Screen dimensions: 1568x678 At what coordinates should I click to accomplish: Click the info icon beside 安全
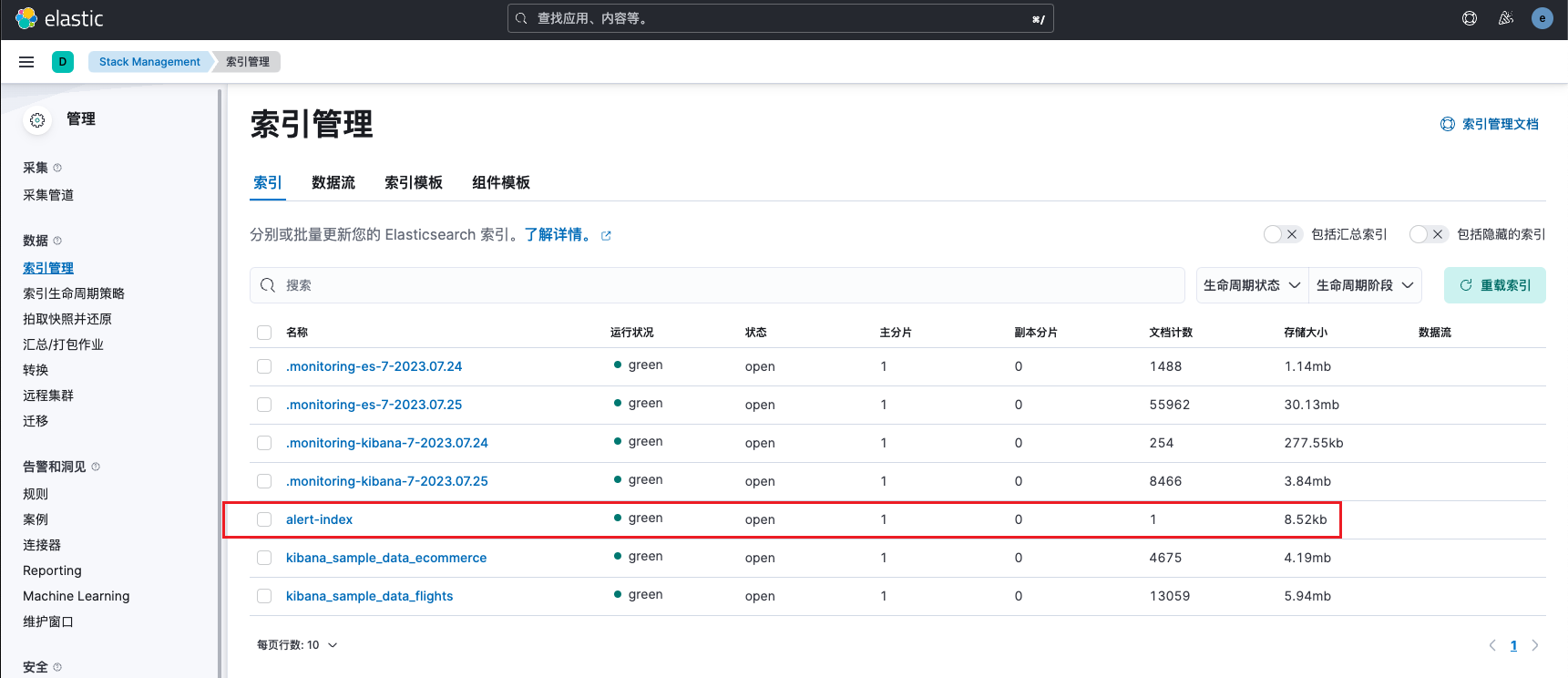point(57,667)
